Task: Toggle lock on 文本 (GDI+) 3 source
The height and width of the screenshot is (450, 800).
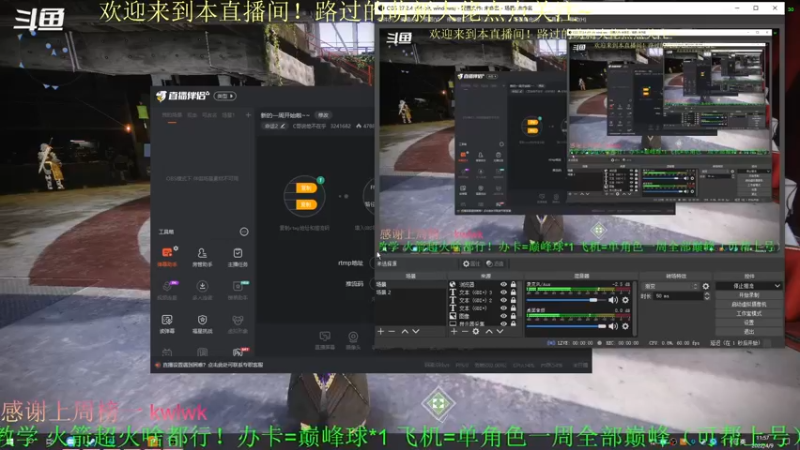Action: (x=513, y=292)
